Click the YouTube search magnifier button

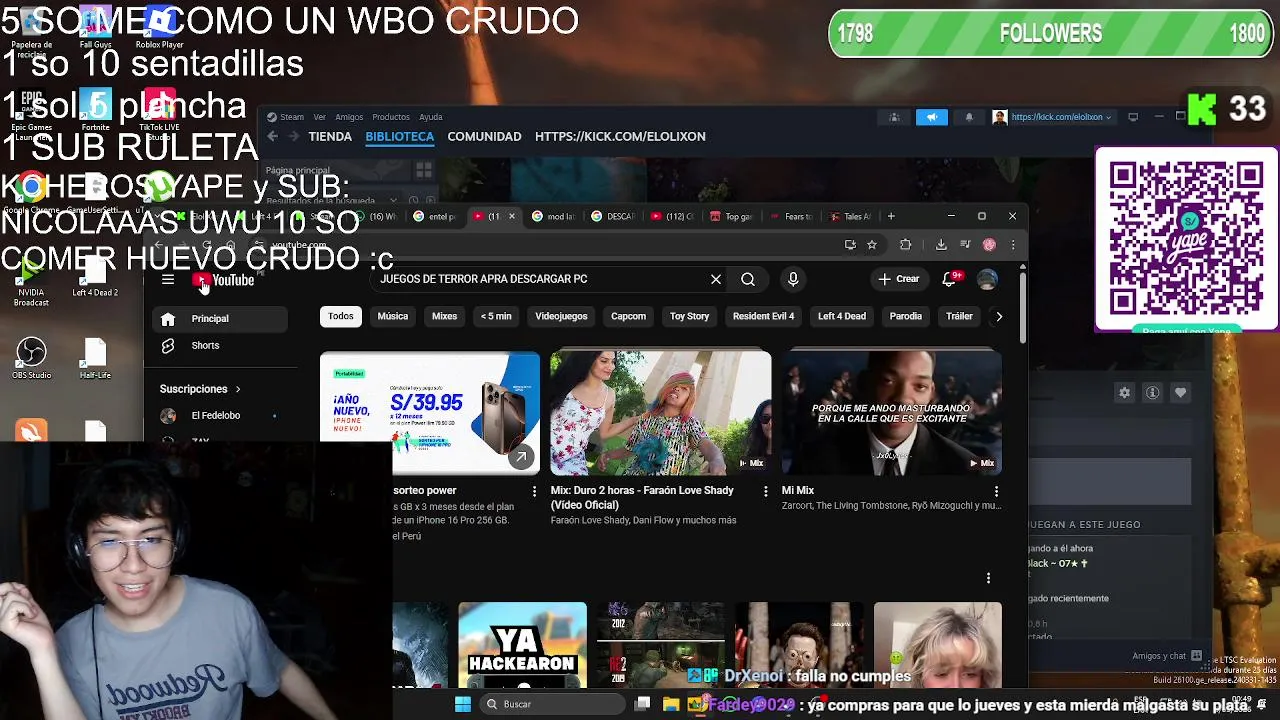pyautogui.click(x=748, y=279)
